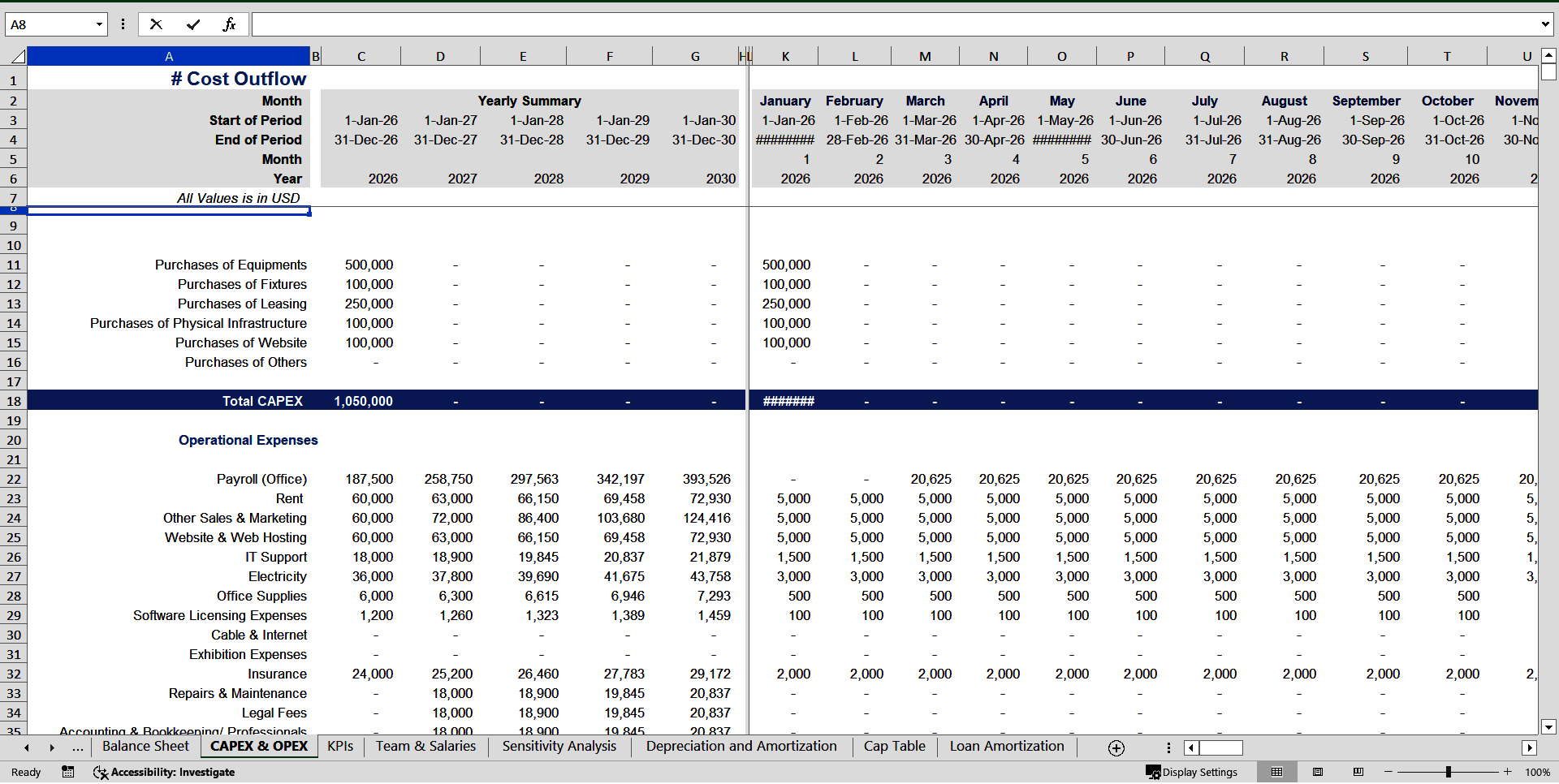Click horizontal scrollbar left arrow

coord(1191,747)
